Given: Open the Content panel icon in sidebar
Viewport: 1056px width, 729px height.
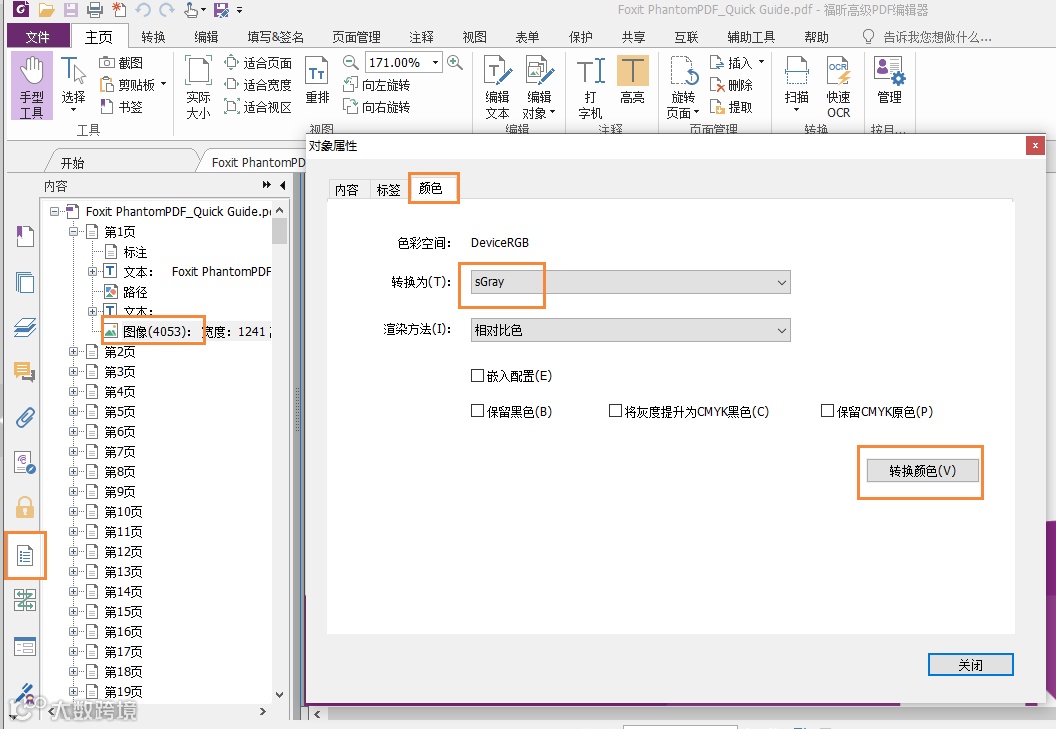Looking at the screenshot, I should pos(25,556).
